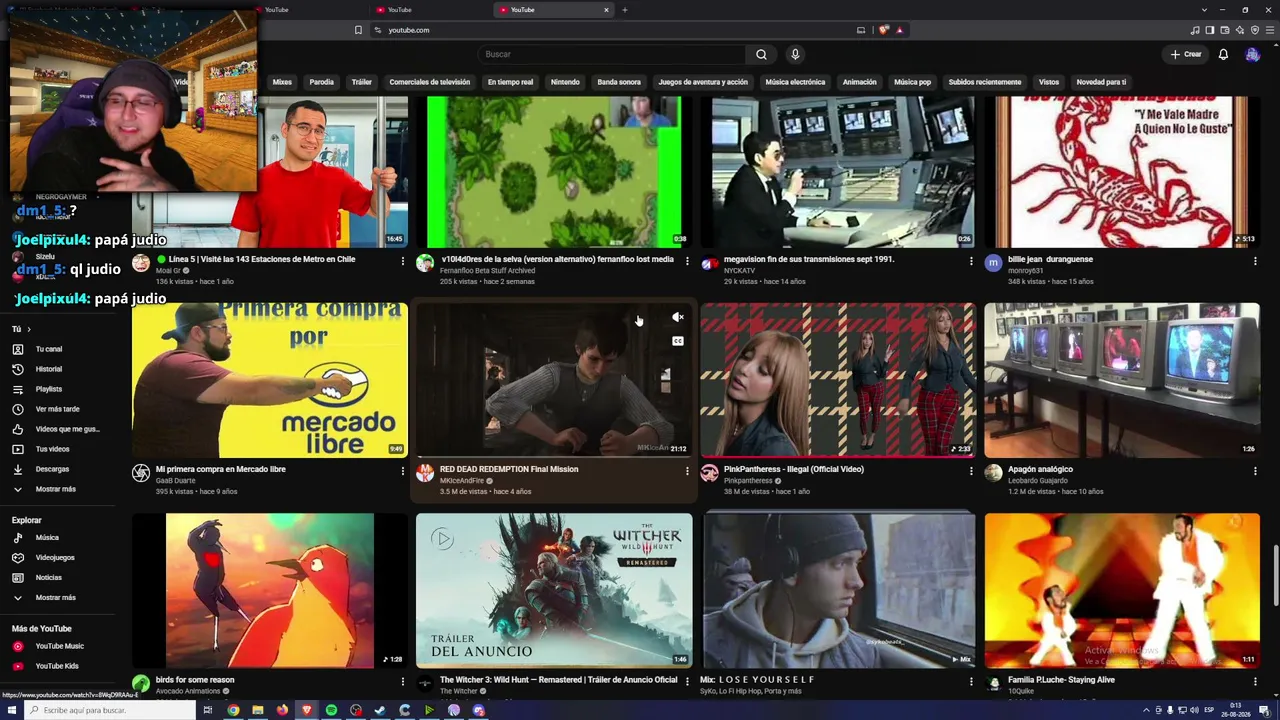Select the Música pop filter chip

point(912,82)
